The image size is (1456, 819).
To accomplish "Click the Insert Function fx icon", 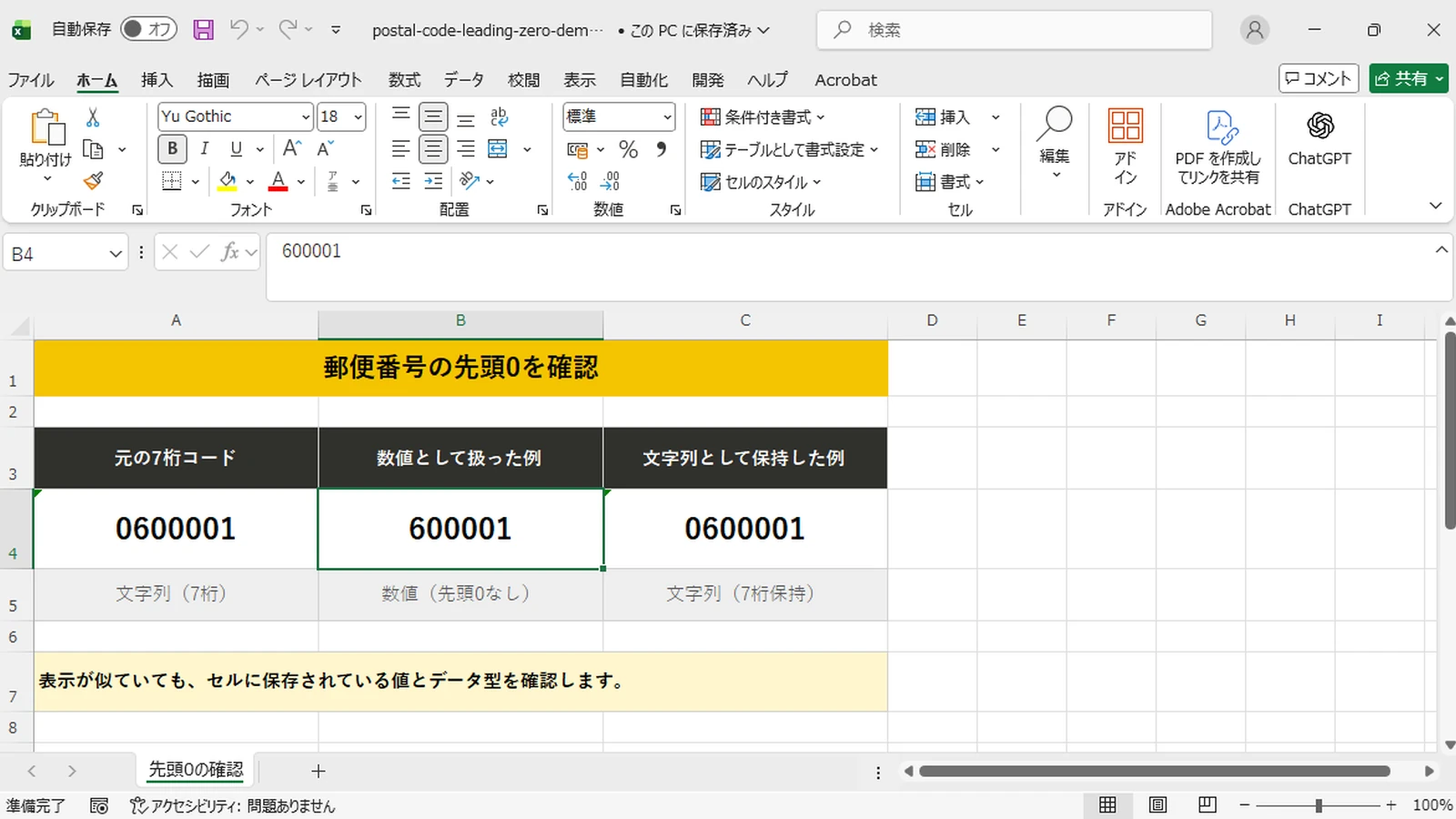I will [230, 252].
